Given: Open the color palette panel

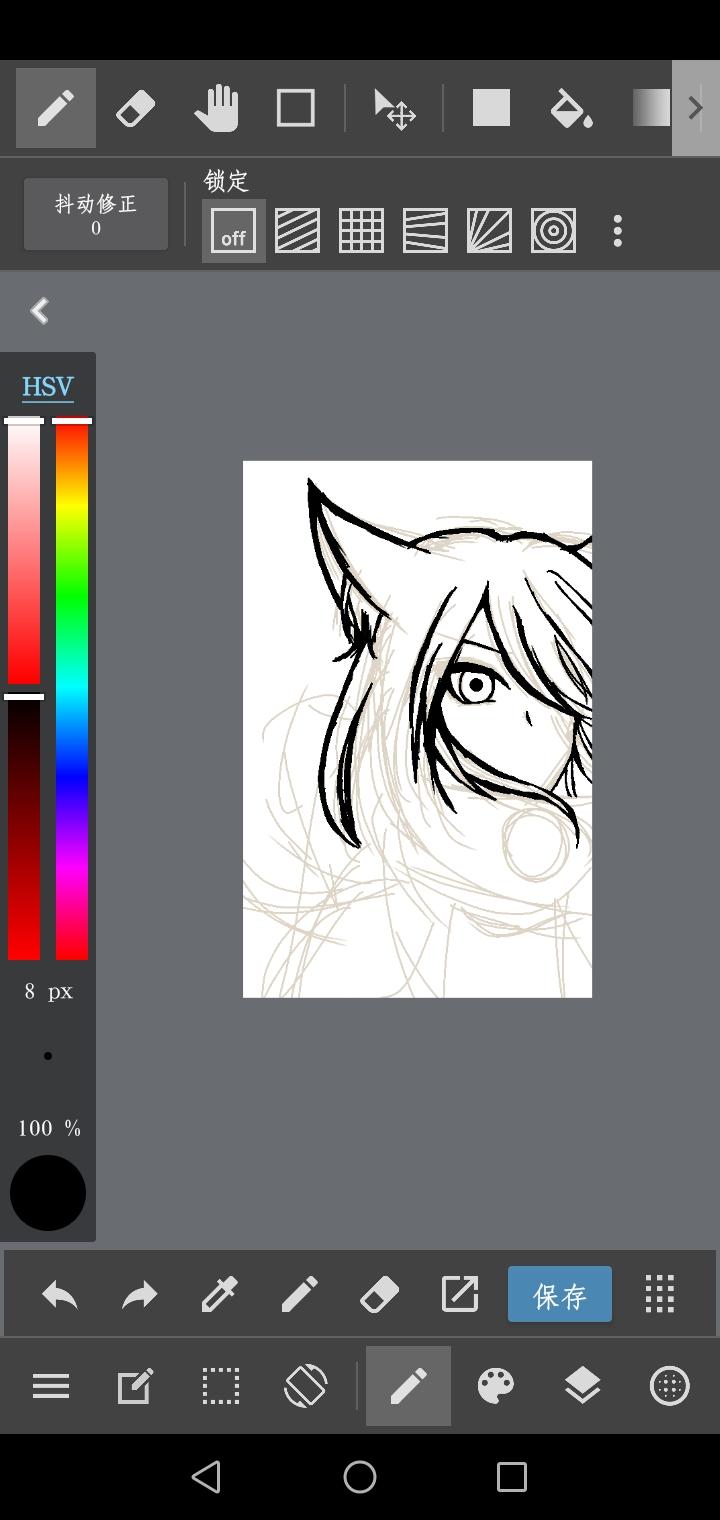Looking at the screenshot, I should pos(496,1386).
